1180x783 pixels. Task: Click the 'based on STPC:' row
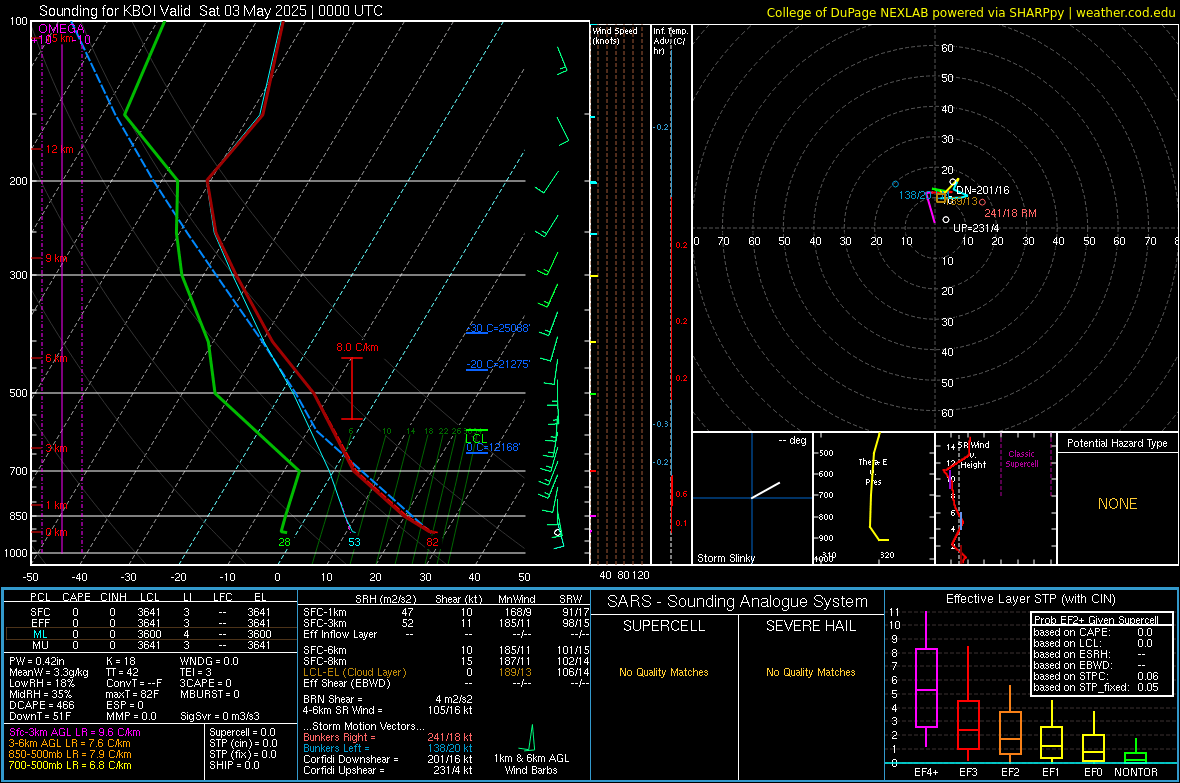pyautogui.click(x=1096, y=676)
